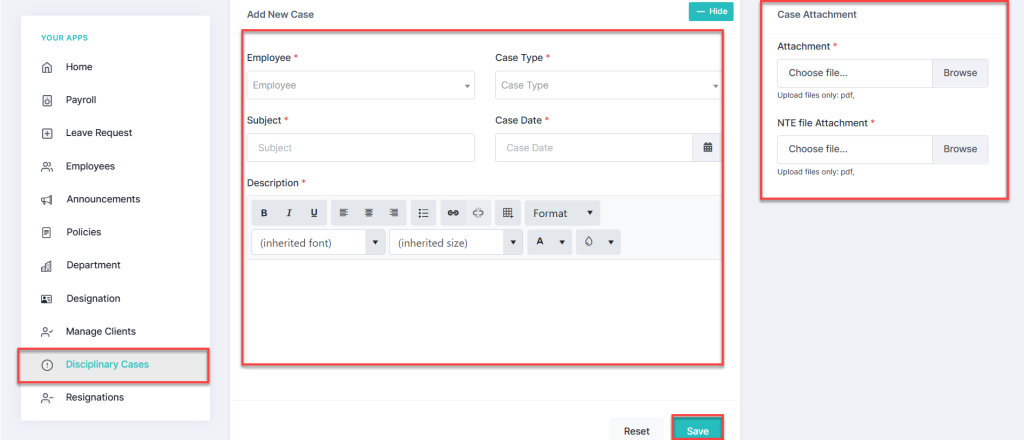Align description text right
The width and height of the screenshot is (1024, 440).
point(394,213)
